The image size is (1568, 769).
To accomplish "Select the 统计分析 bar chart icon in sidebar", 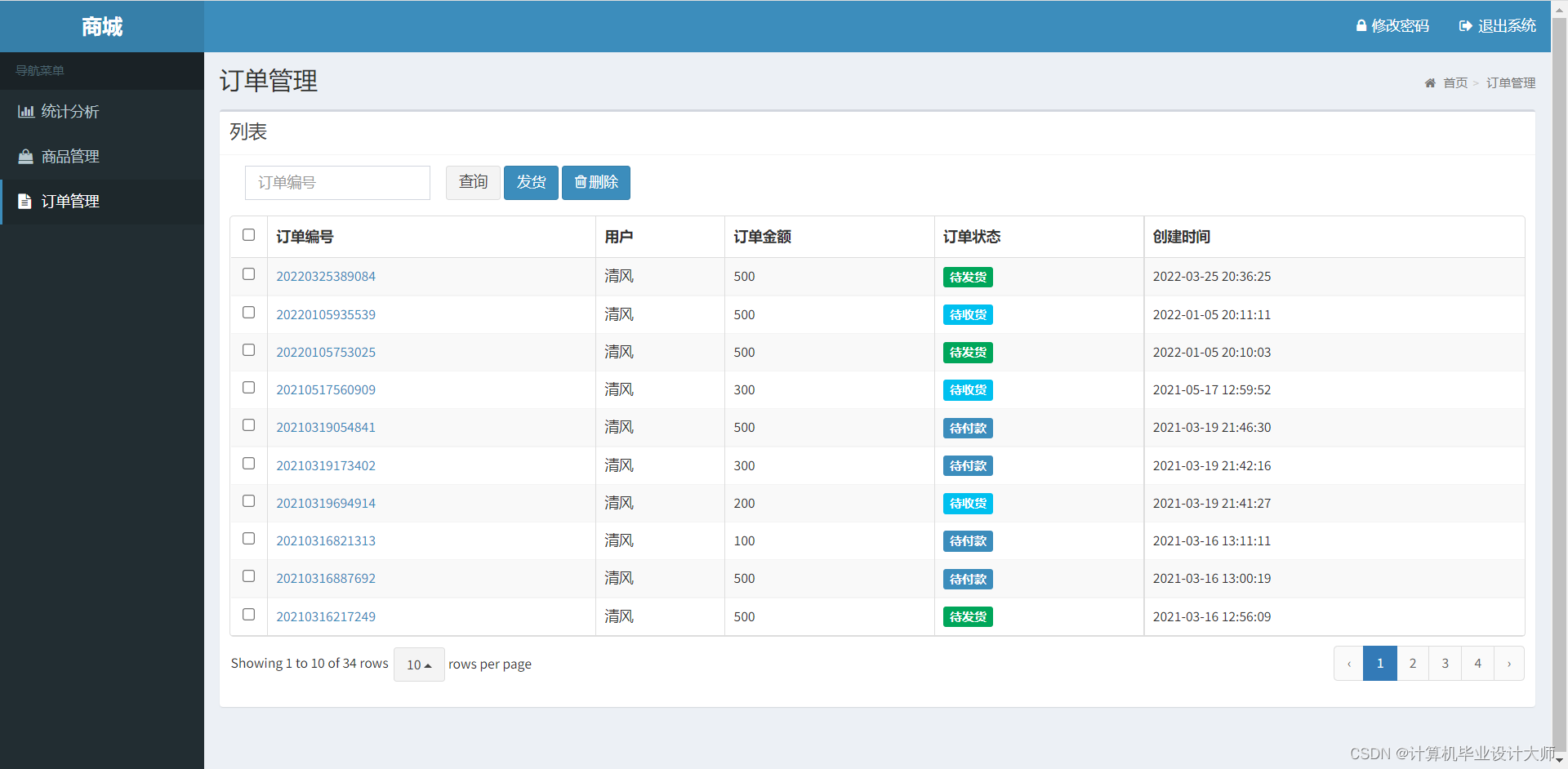I will [24, 111].
